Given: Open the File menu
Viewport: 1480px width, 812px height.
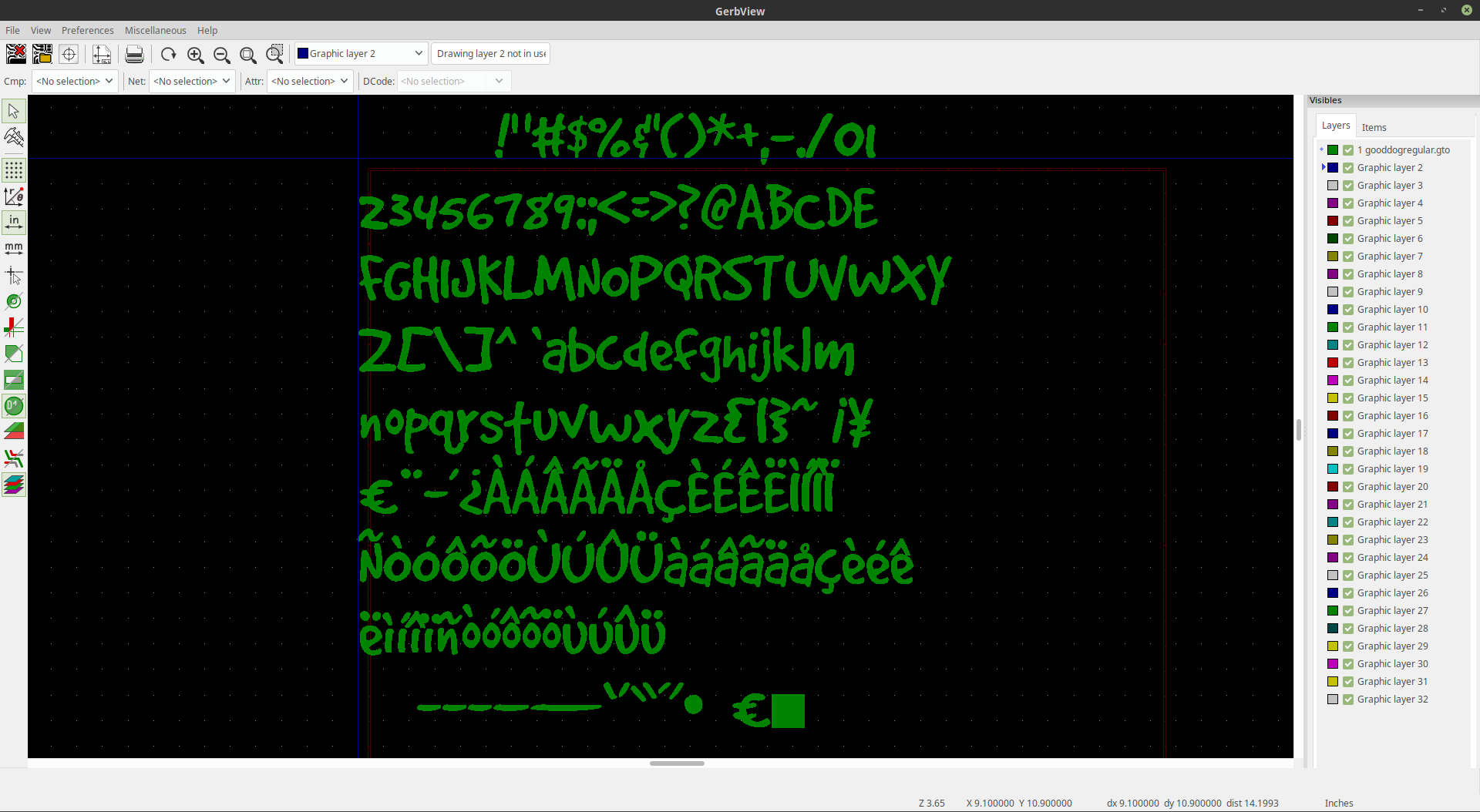Looking at the screenshot, I should [x=12, y=31].
